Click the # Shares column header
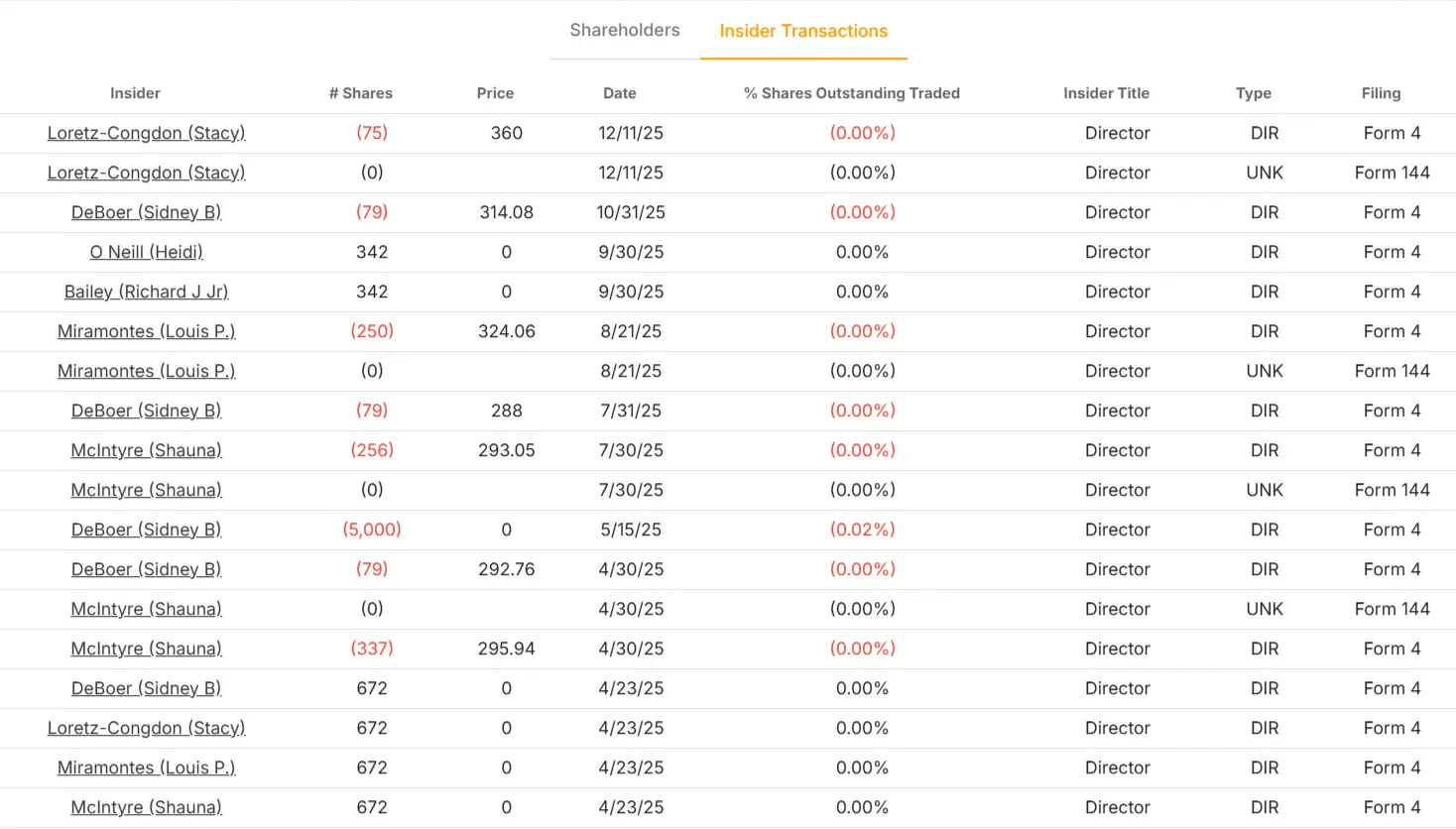 [x=361, y=93]
